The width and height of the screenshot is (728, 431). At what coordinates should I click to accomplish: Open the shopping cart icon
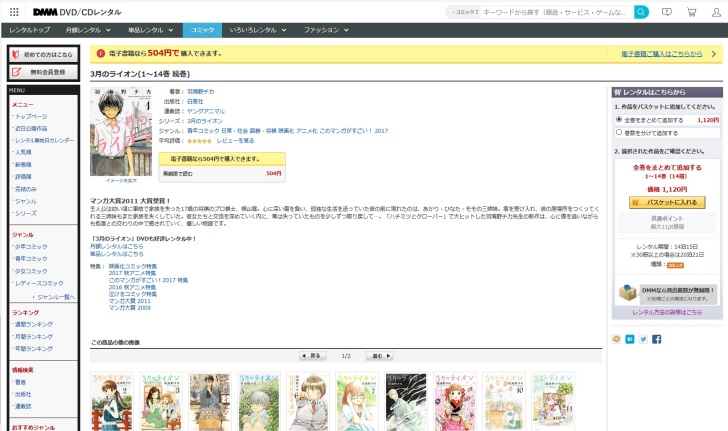pos(692,12)
